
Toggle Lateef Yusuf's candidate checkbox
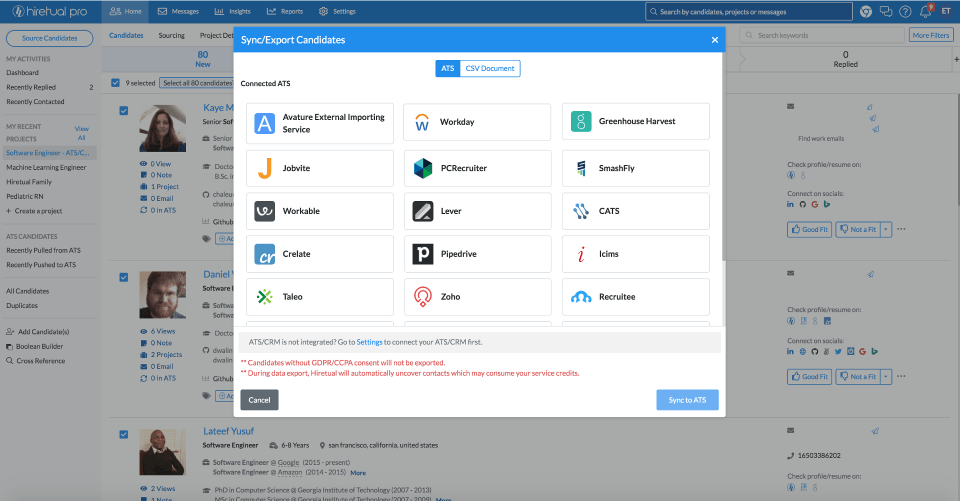[x=124, y=435]
